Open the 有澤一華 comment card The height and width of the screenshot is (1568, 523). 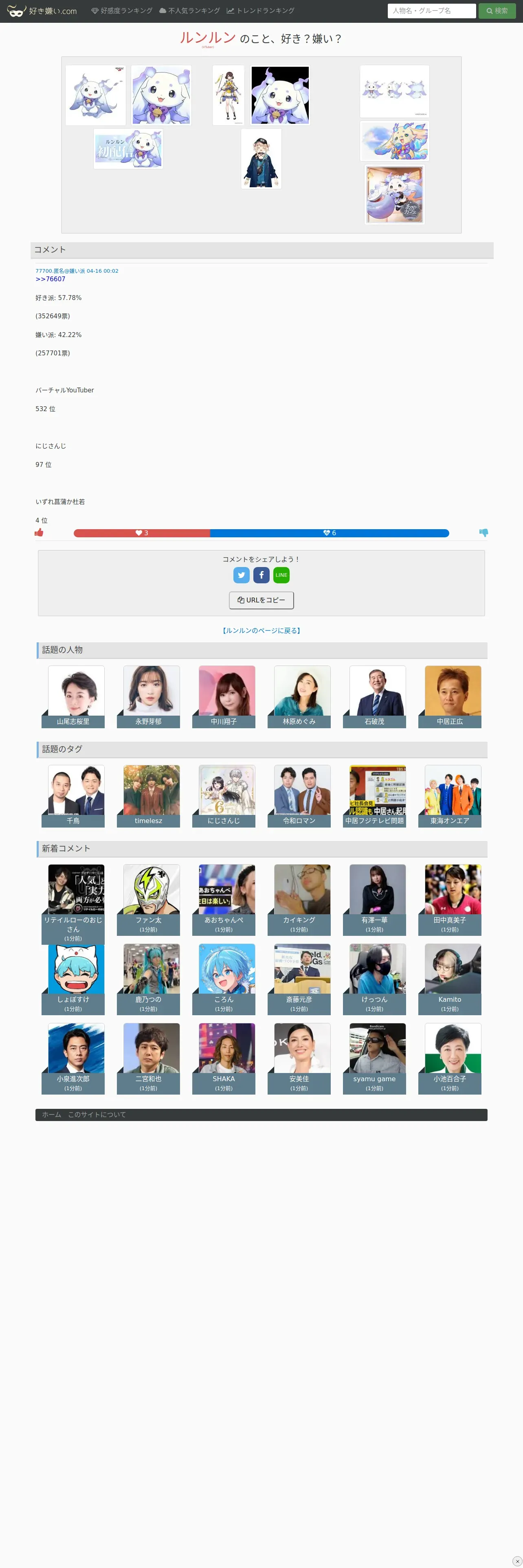point(374,900)
